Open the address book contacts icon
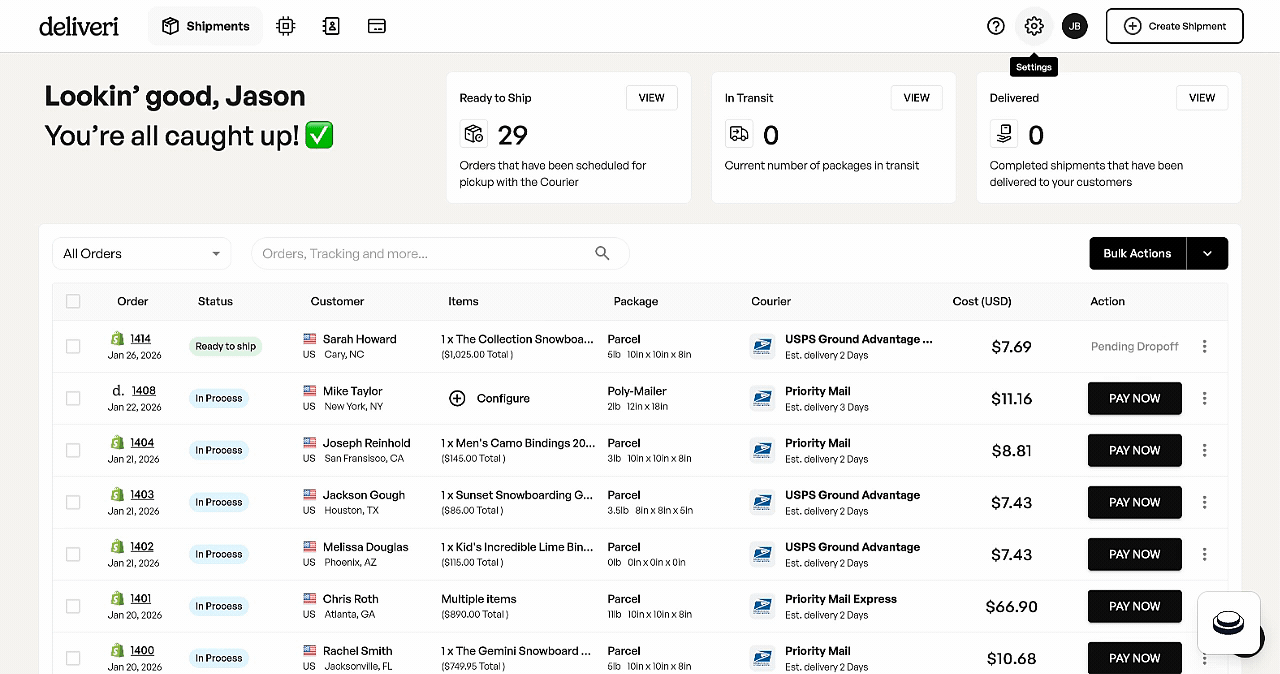 (x=331, y=26)
